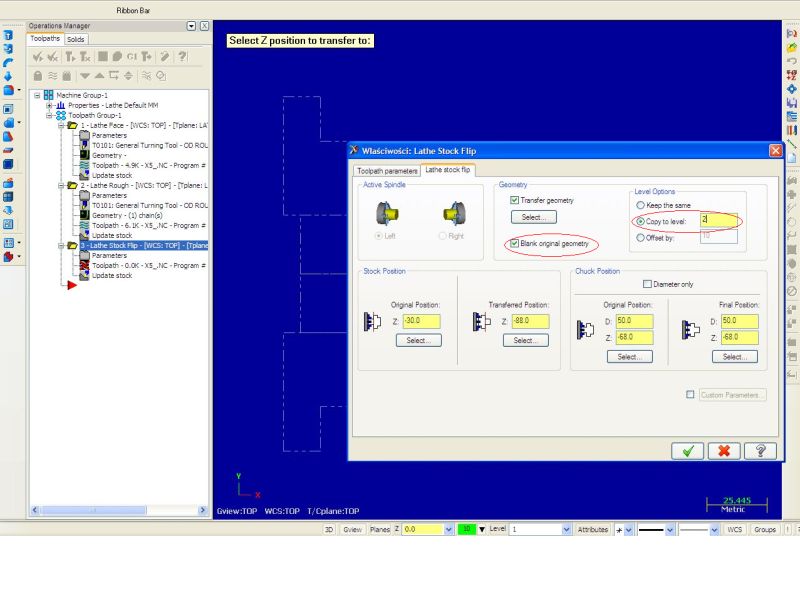800x596 pixels.
Task: Click the Select all dirty operations icon
Action: tap(52, 57)
